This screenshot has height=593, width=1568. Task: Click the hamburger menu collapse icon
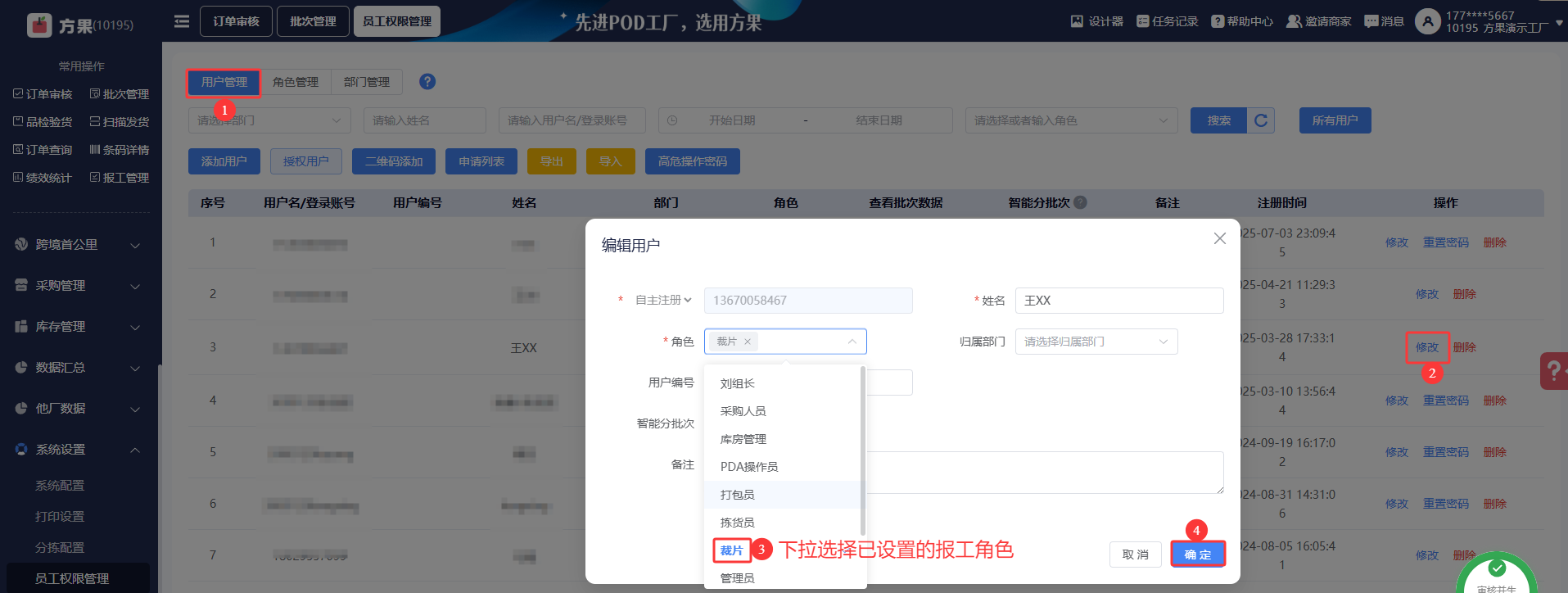(x=182, y=21)
